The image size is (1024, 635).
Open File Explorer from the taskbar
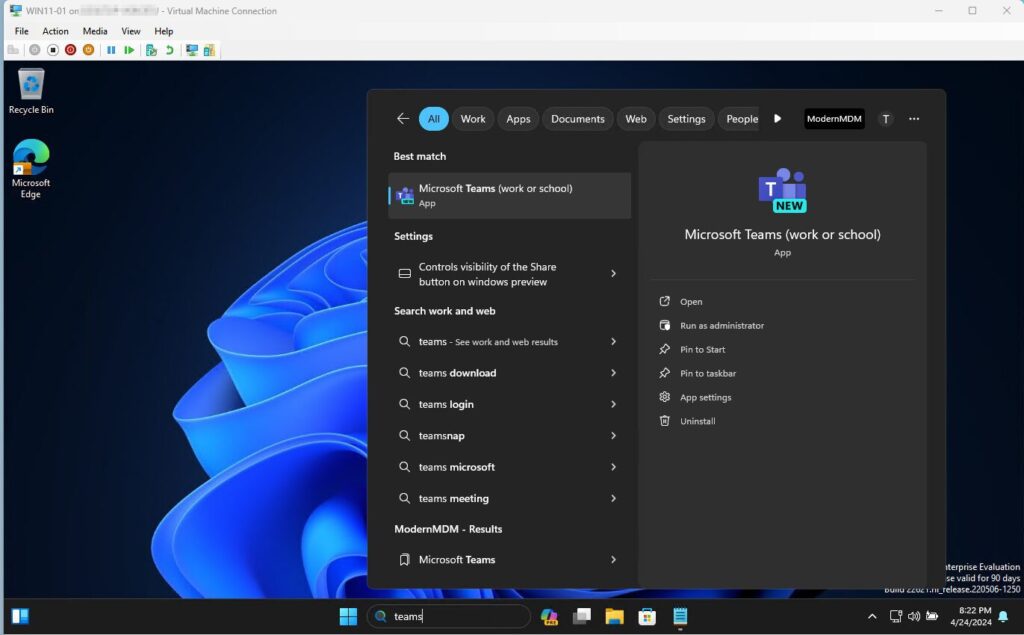point(614,616)
